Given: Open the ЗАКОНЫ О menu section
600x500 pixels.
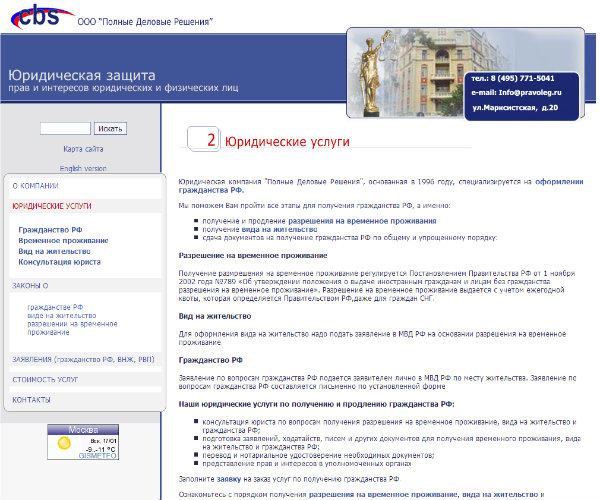Looking at the screenshot, I should coord(30,286).
